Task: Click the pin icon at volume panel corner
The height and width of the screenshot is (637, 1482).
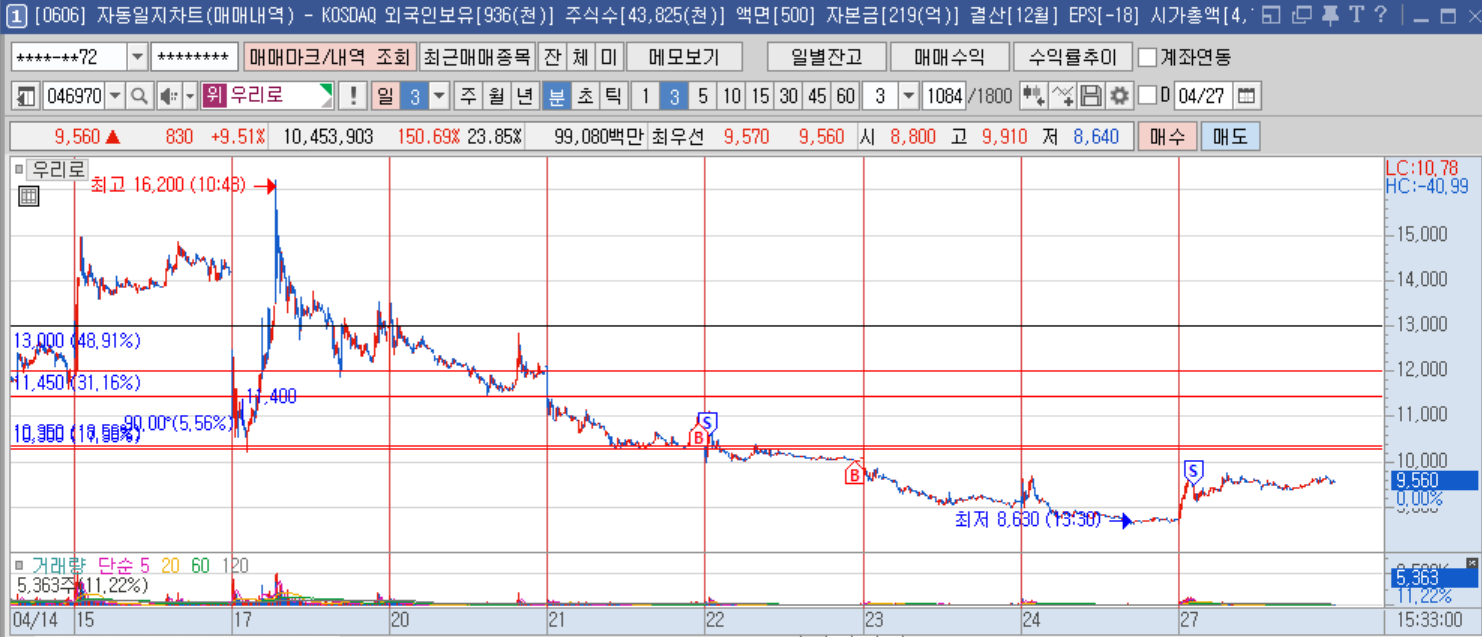Action: pyautogui.click(x=1471, y=561)
